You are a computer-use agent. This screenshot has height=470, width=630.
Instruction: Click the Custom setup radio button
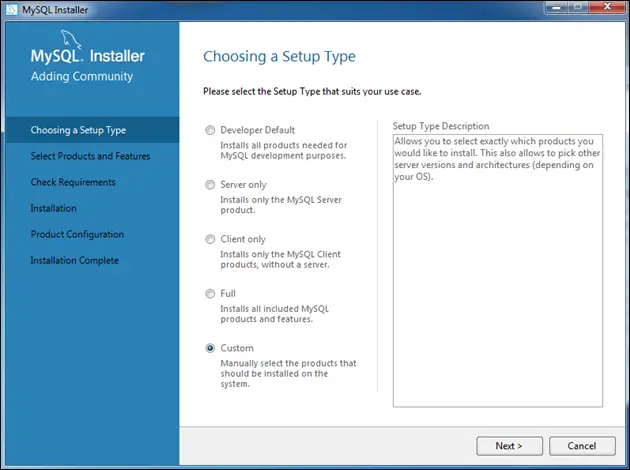(x=210, y=348)
